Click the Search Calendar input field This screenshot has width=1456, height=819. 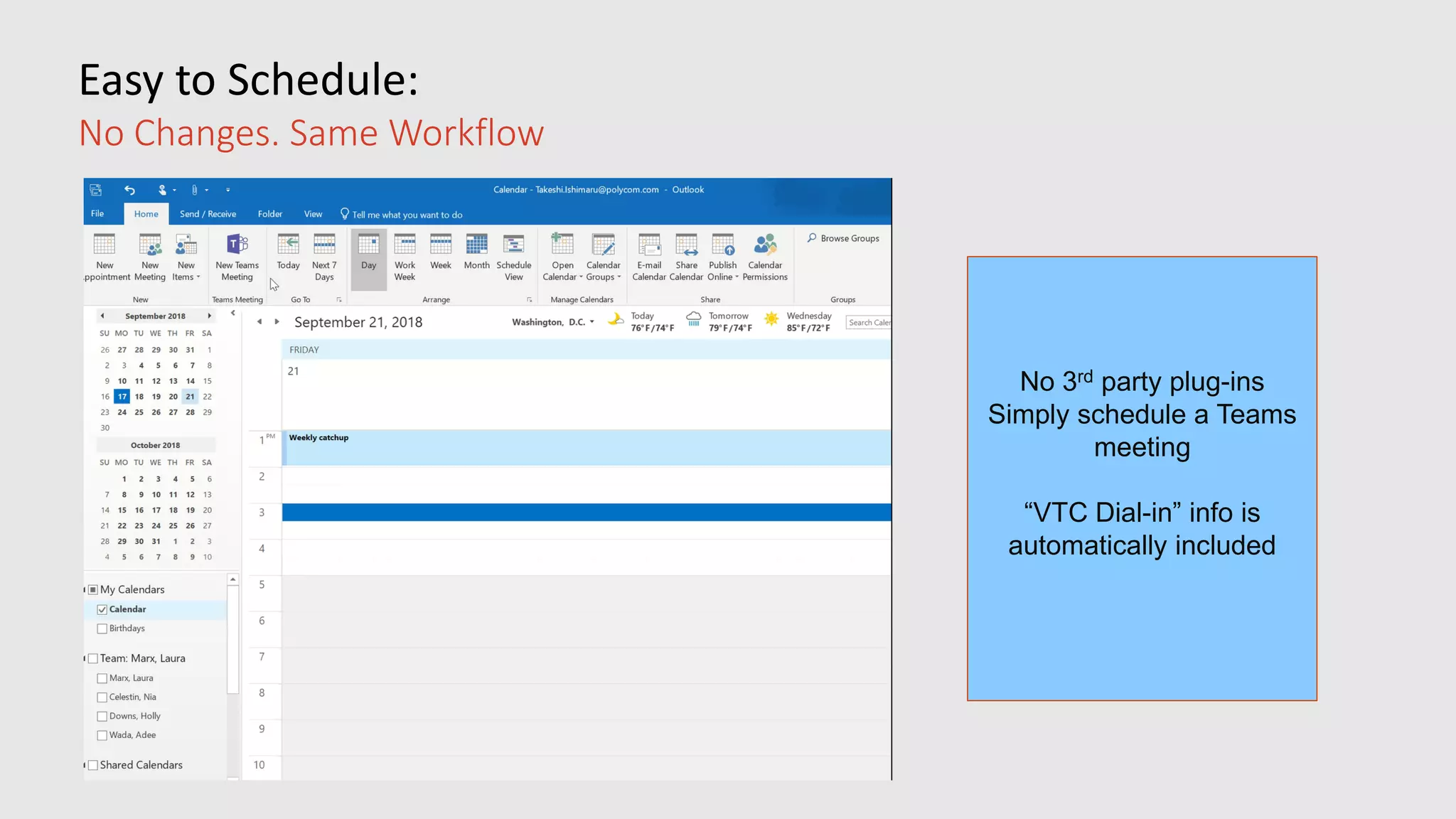point(869,323)
